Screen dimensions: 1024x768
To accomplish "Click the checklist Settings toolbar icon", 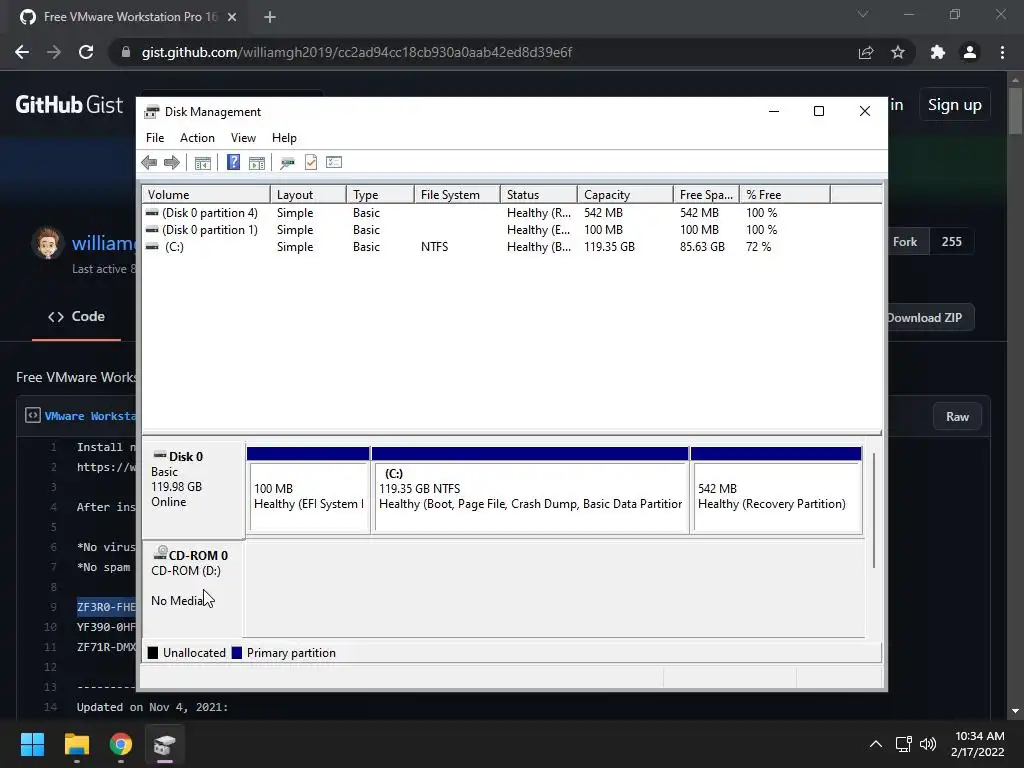I will (334, 162).
